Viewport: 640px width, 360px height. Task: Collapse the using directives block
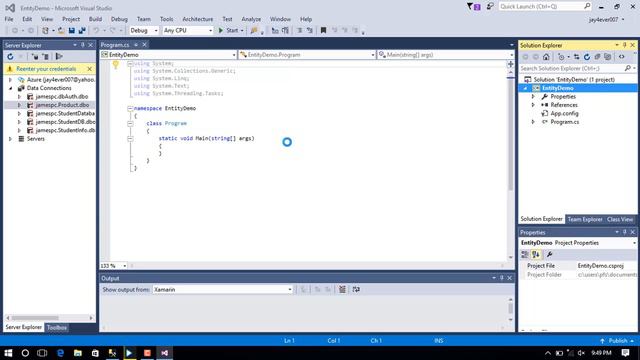(x=130, y=64)
